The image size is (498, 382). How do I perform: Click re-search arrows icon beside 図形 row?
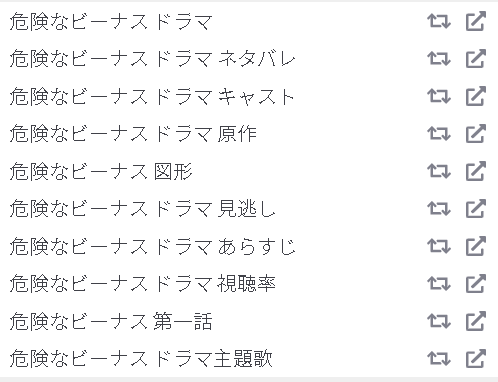point(439,171)
